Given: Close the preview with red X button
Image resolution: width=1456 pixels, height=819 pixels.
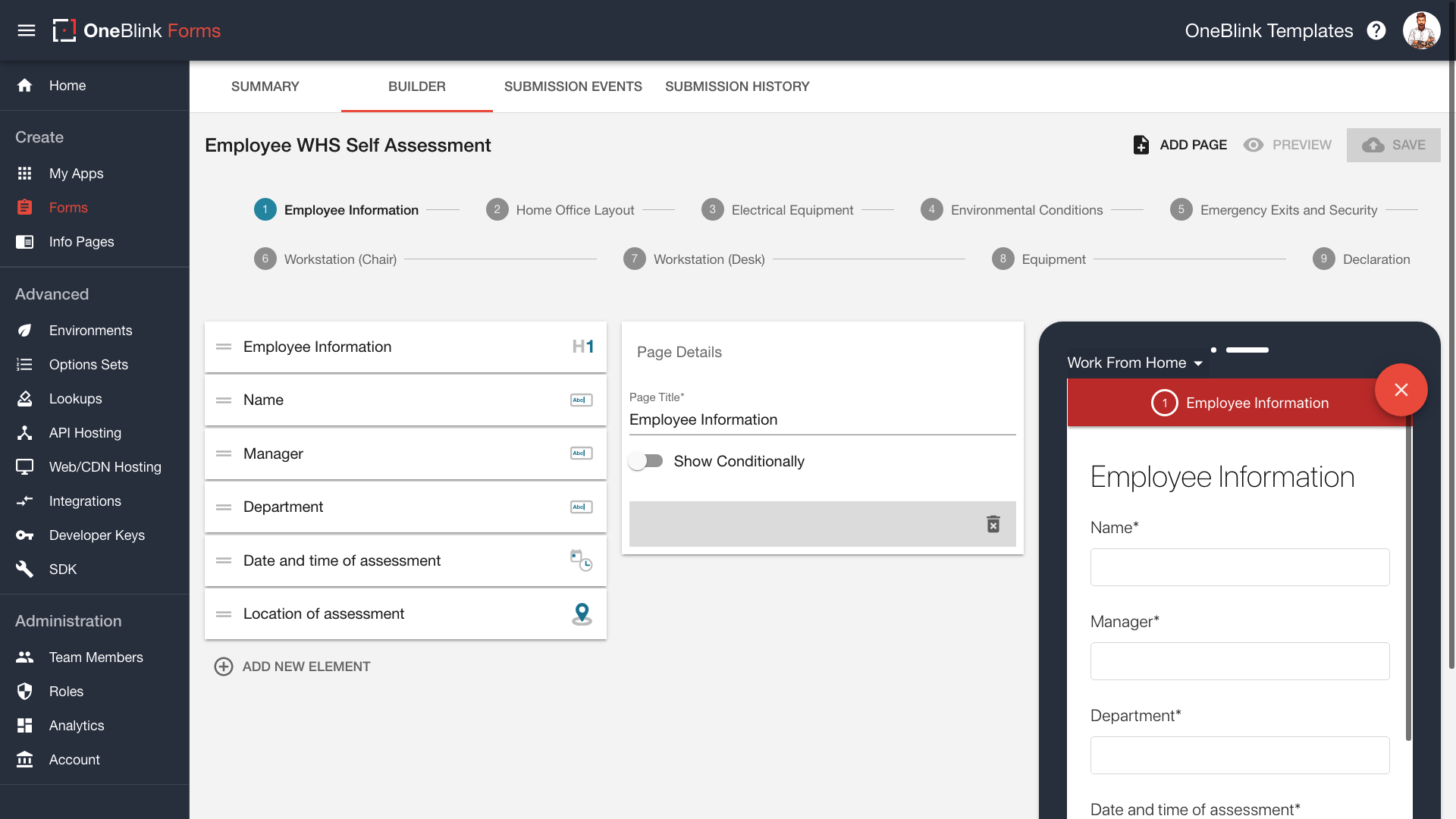Looking at the screenshot, I should 1401,390.
